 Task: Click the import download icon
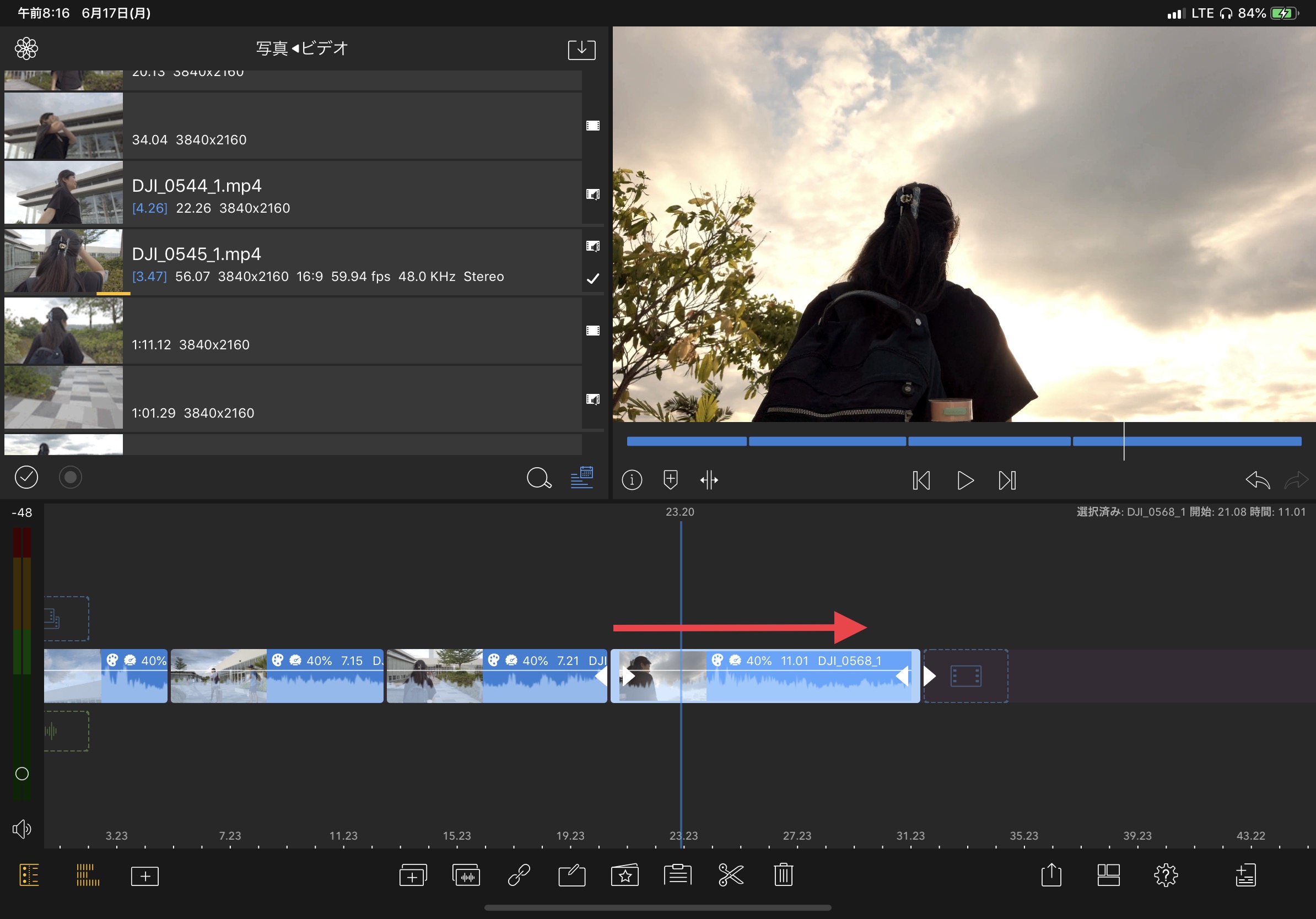(581, 49)
